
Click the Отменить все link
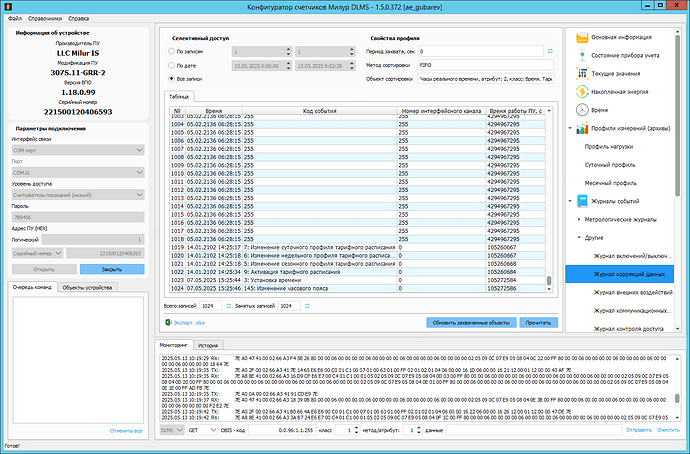(x=126, y=431)
